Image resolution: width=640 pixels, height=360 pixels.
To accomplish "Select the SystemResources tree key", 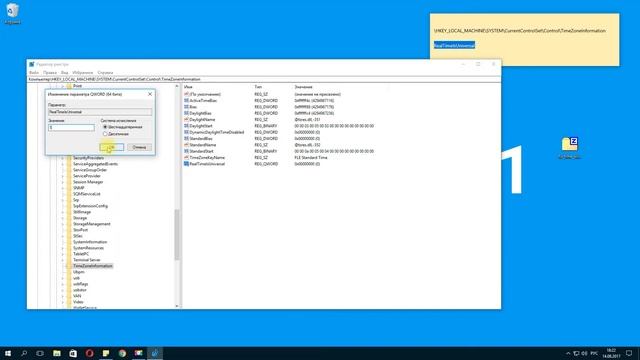I will coord(88,248).
